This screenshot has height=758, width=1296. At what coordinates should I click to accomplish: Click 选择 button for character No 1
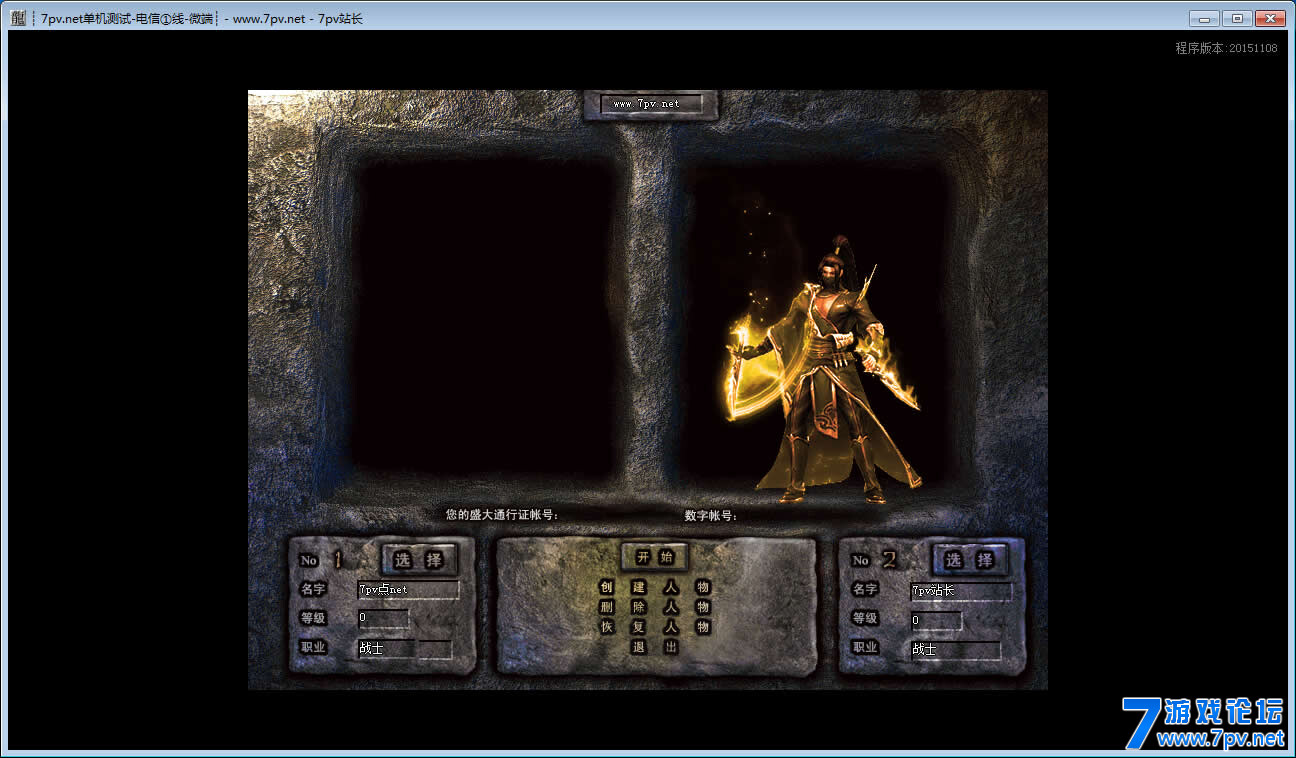coord(419,560)
